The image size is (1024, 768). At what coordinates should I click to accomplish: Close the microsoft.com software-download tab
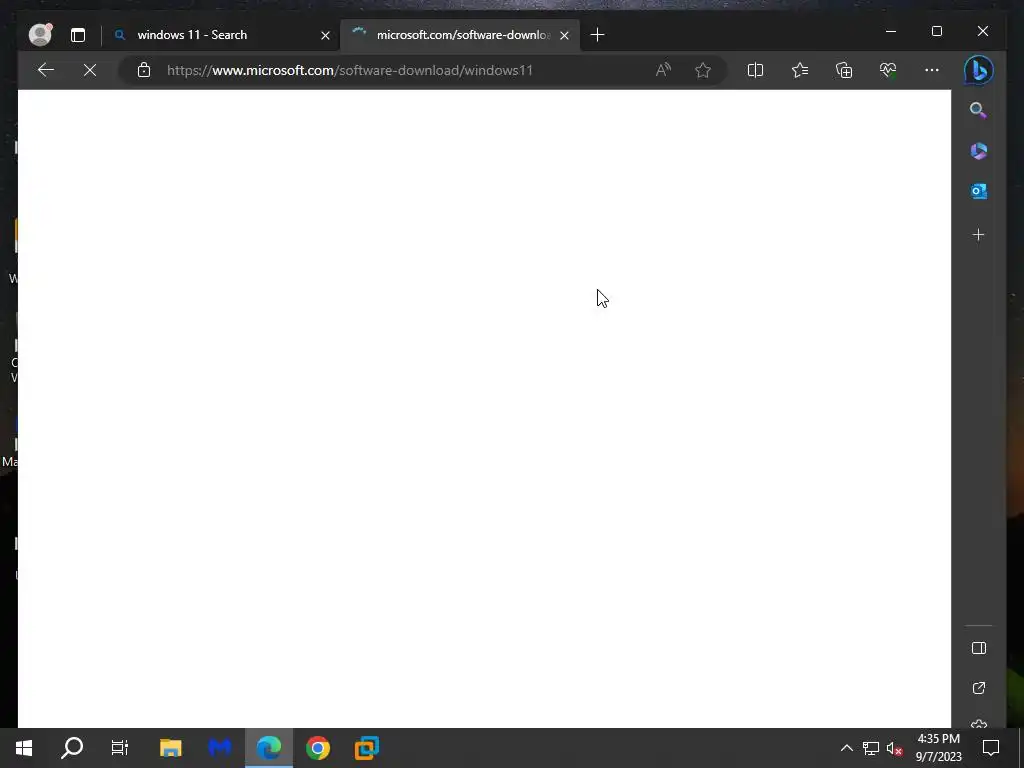coord(564,35)
